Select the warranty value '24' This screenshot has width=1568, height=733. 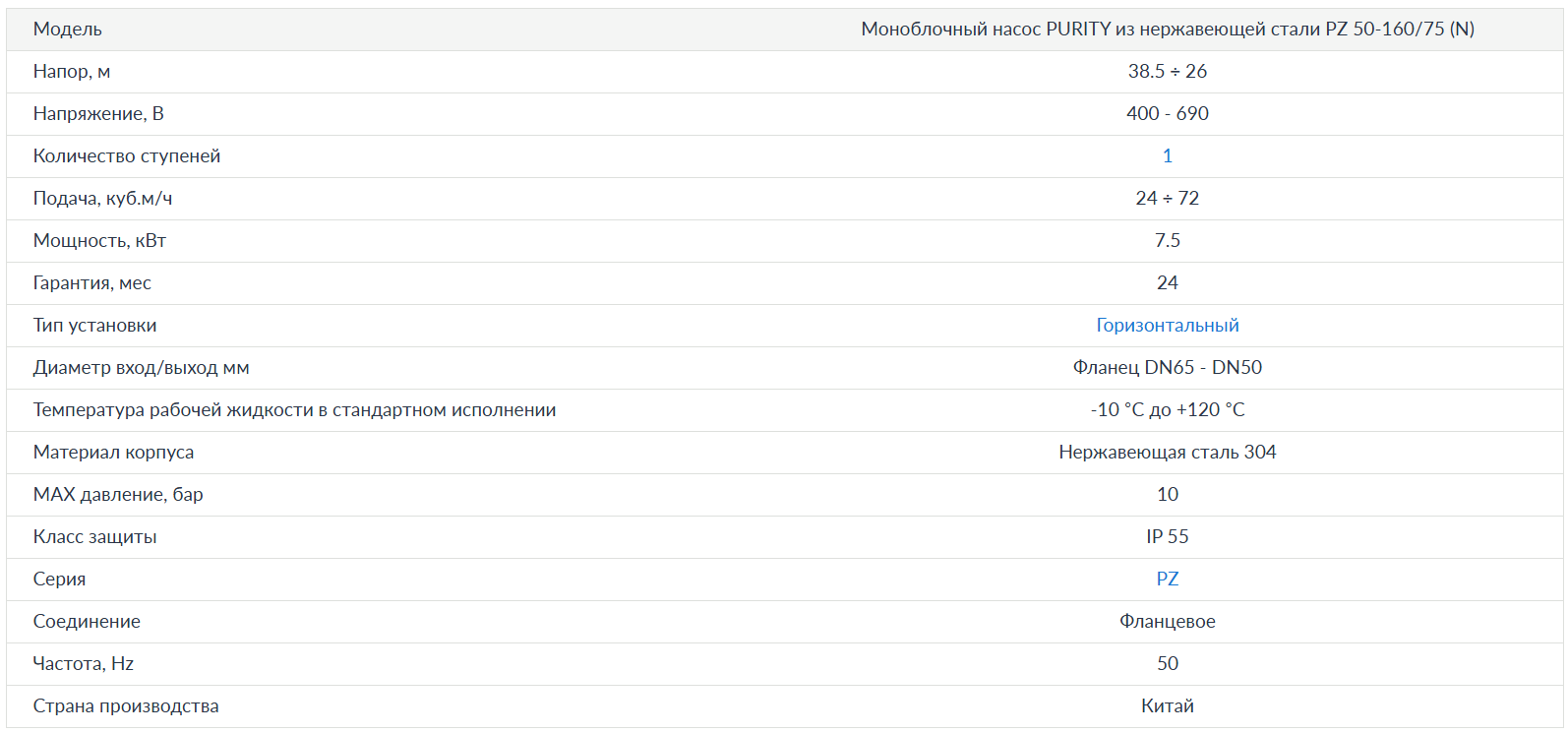[x=1167, y=282]
